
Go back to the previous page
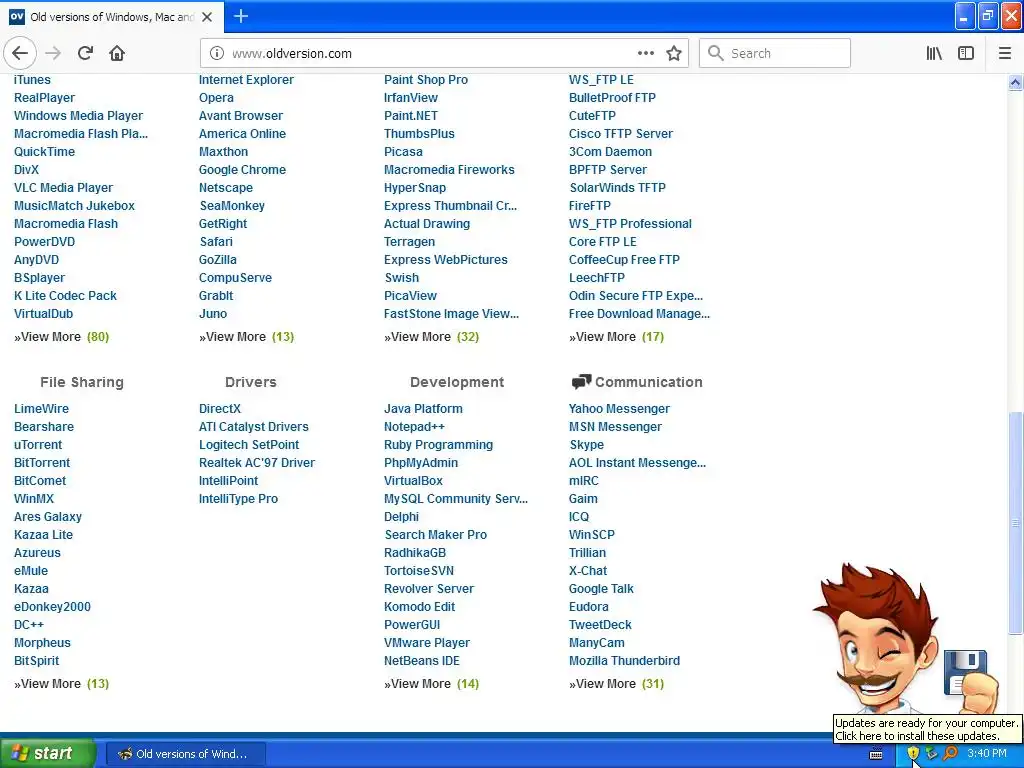[20, 53]
